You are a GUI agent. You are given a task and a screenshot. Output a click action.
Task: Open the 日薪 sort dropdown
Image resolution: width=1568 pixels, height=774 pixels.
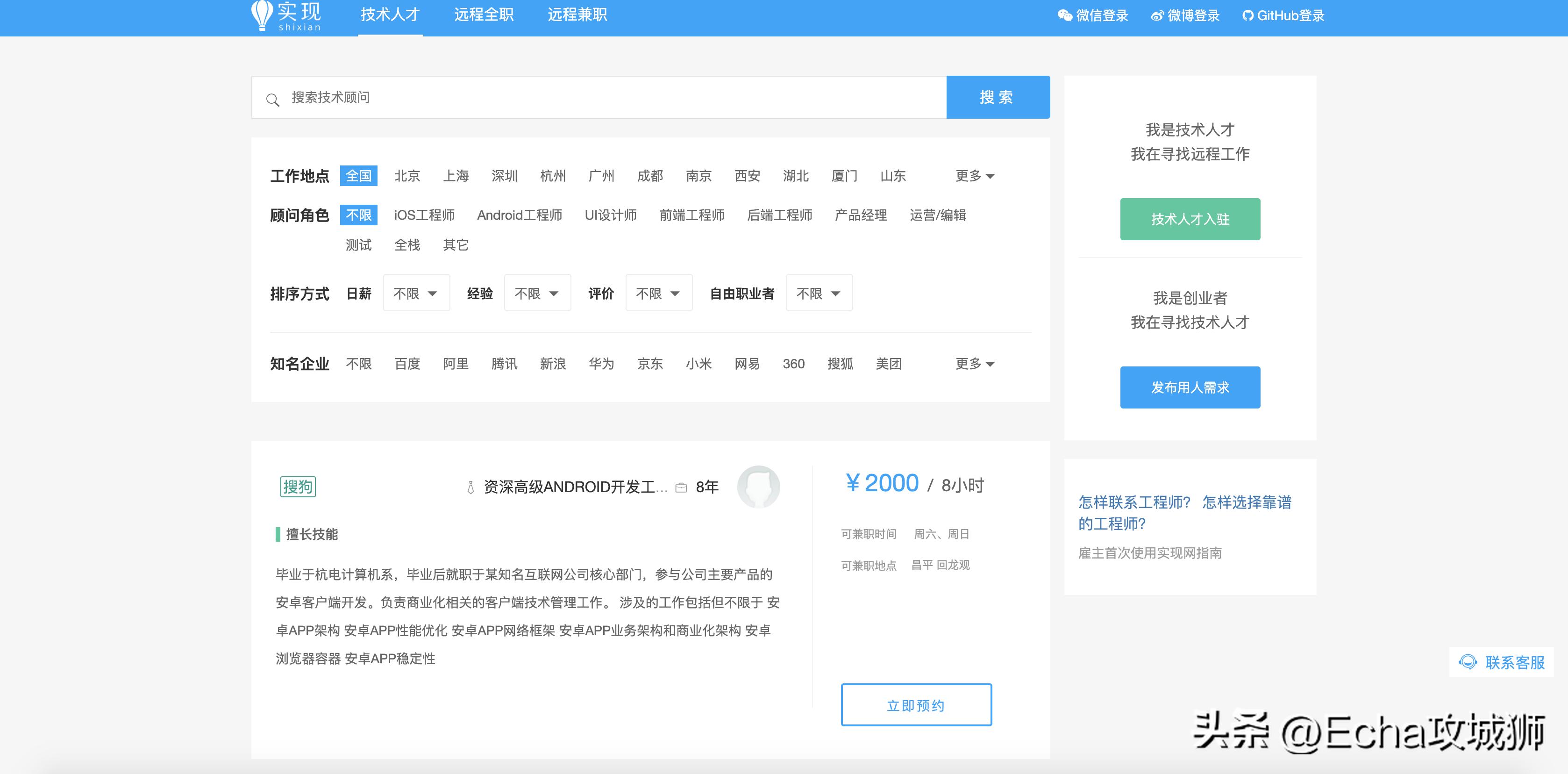tap(416, 293)
